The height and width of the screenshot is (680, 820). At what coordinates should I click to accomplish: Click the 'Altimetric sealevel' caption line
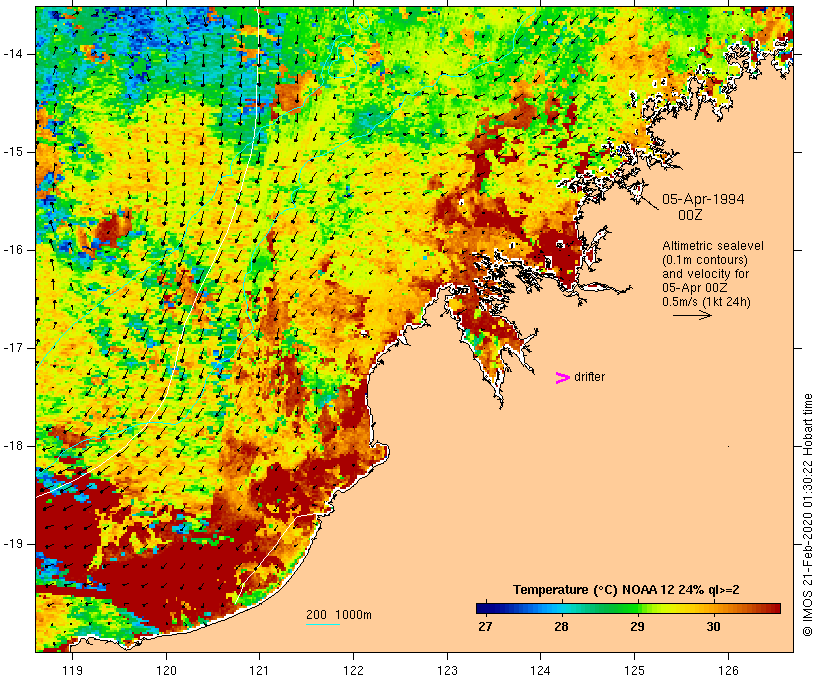(x=712, y=245)
